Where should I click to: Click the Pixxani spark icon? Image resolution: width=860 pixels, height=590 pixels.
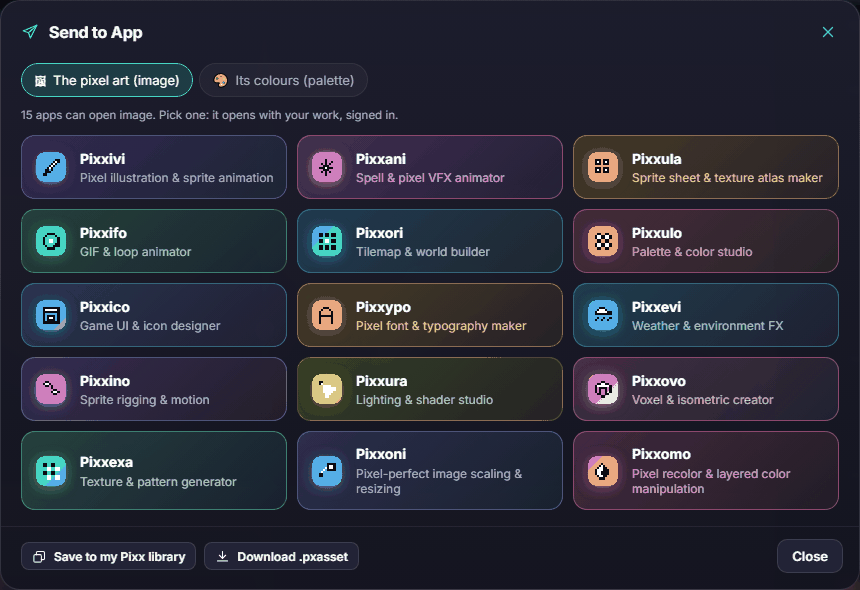[327, 167]
